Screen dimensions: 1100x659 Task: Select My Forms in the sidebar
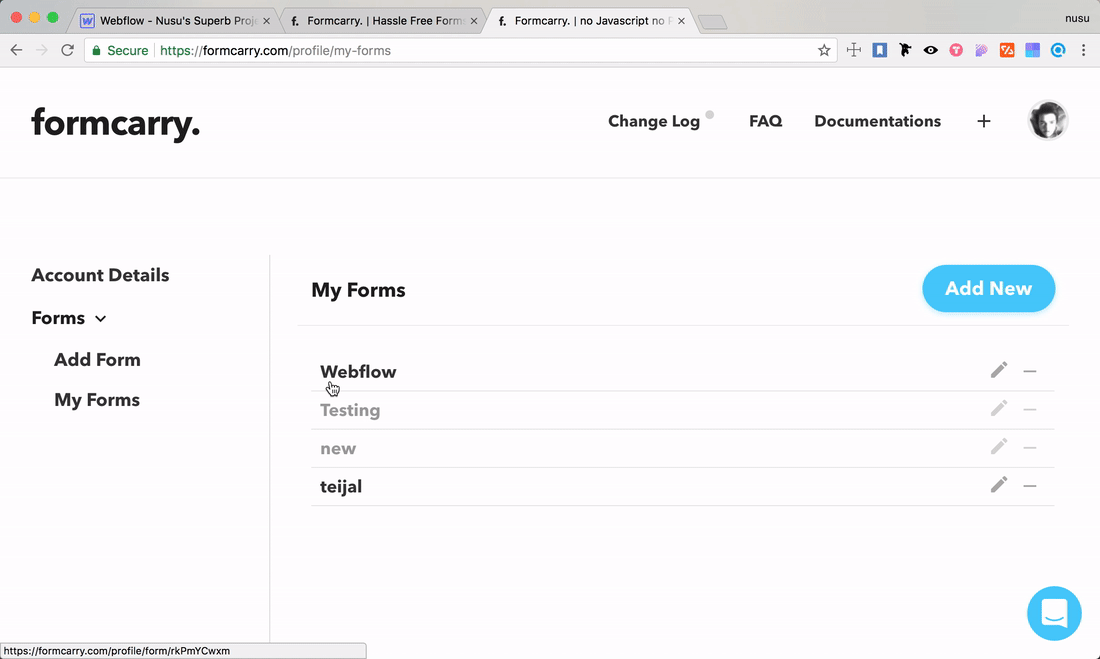click(x=97, y=400)
